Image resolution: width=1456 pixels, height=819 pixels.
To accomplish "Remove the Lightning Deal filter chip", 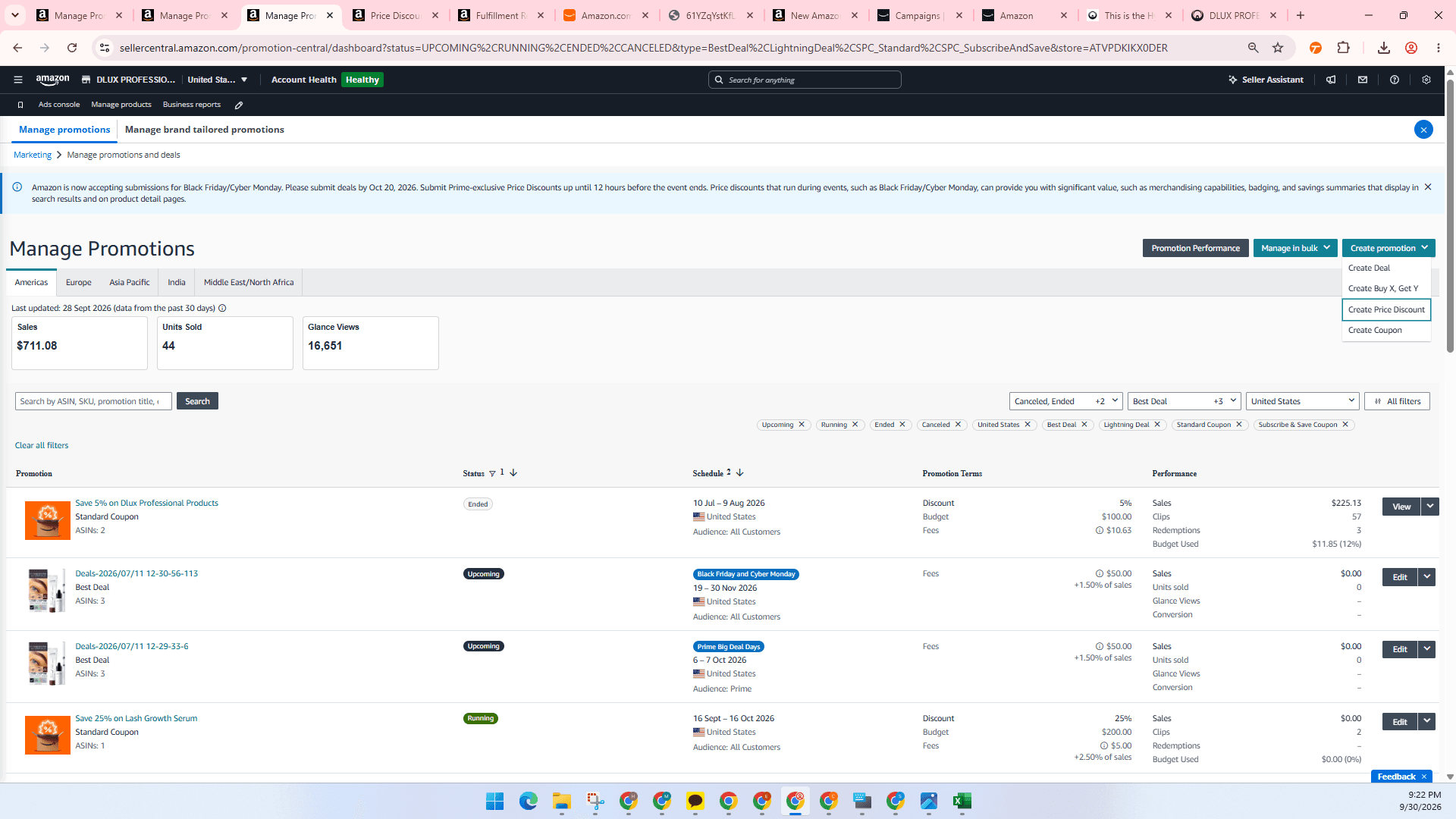I will [x=1157, y=425].
